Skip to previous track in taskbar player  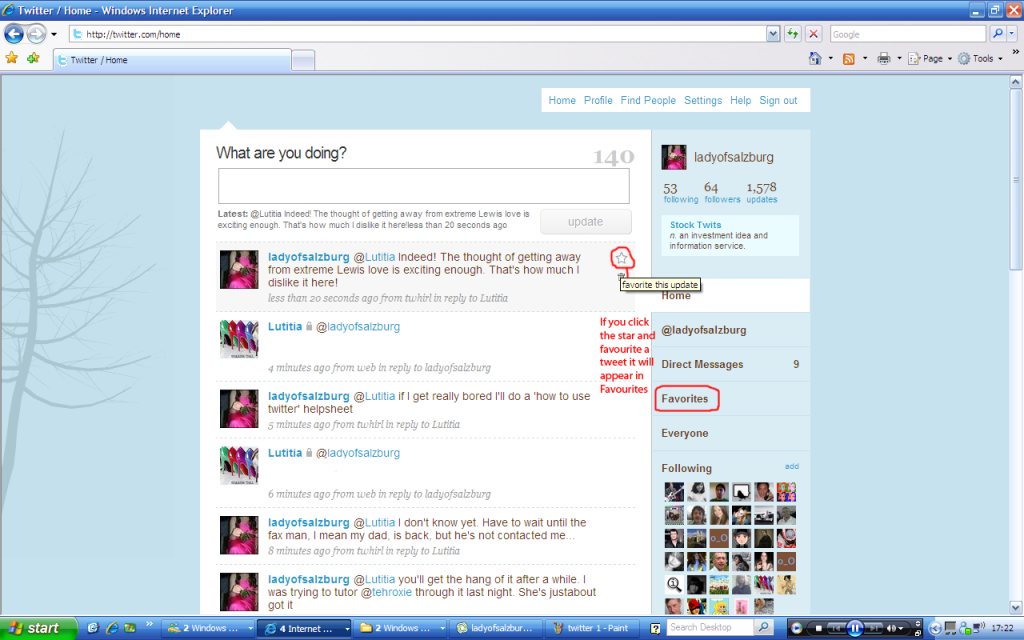[836, 628]
